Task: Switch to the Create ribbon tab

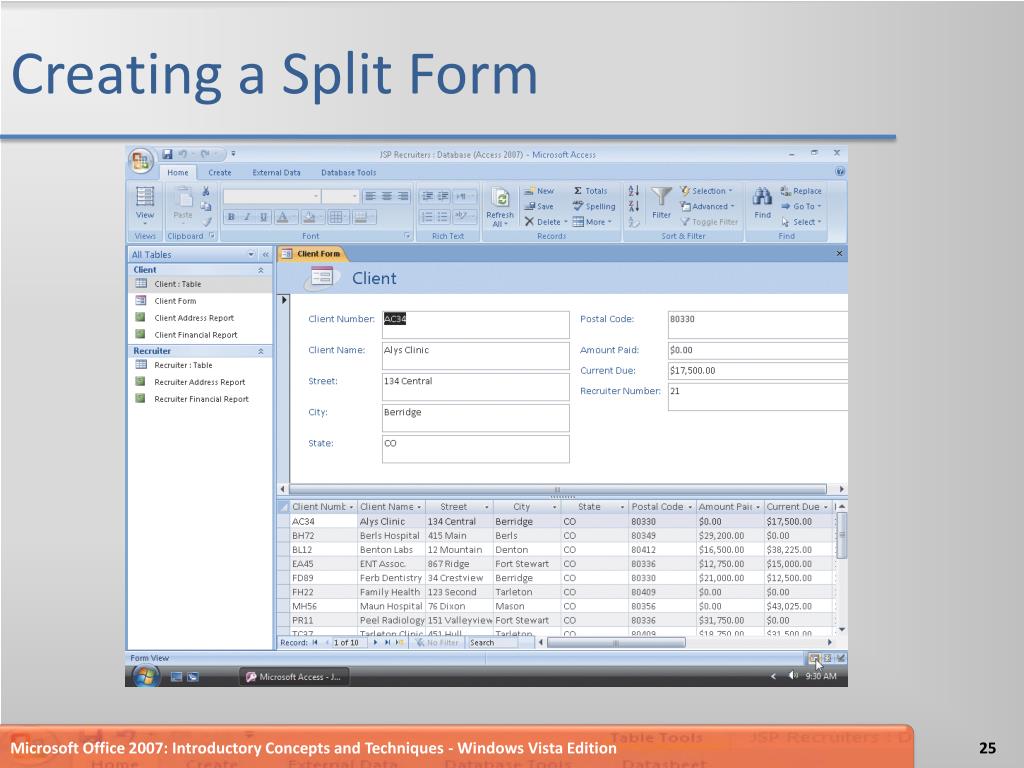Action: point(219,172)
